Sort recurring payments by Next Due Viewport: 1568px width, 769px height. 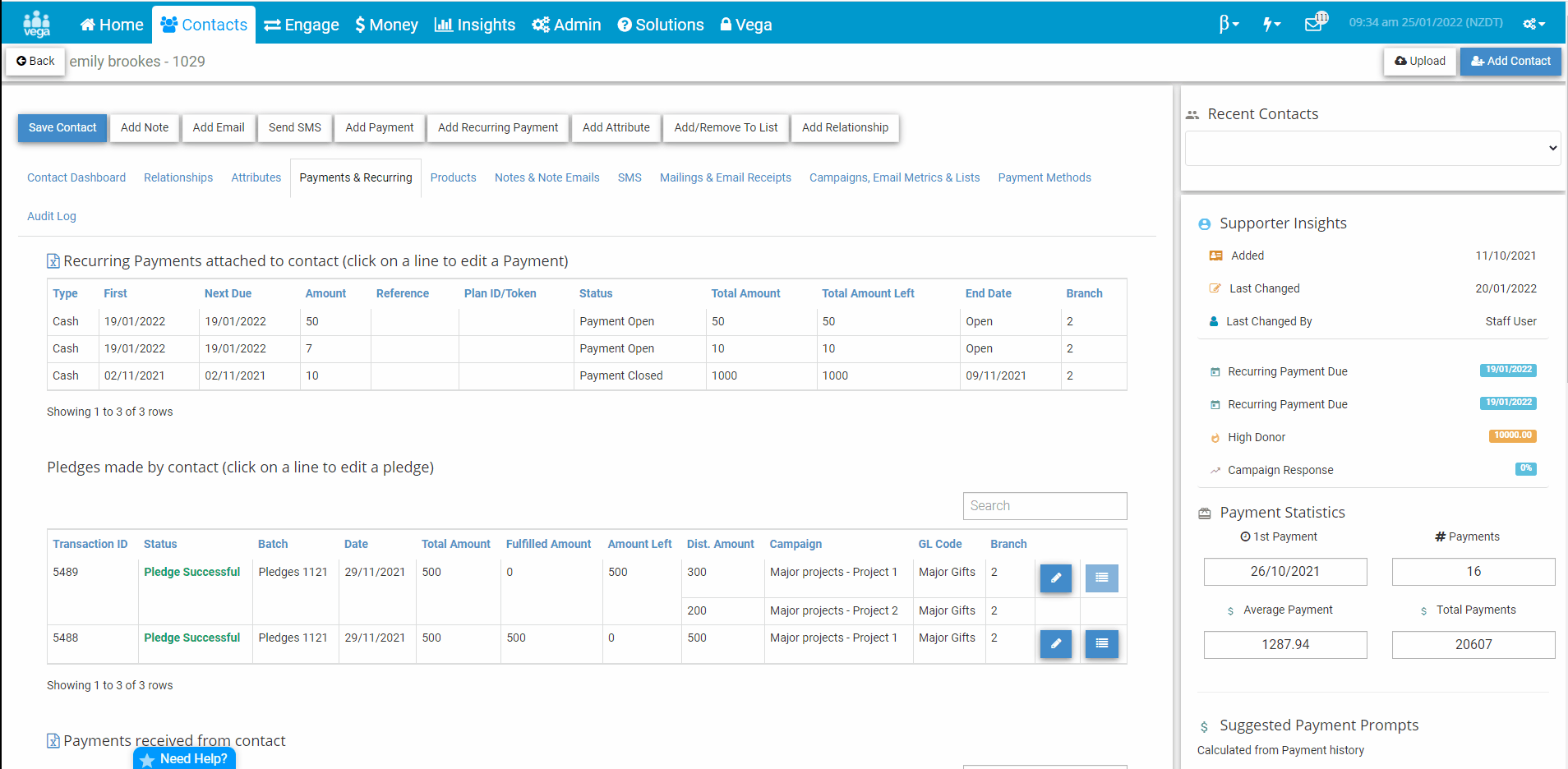[228, 293]
